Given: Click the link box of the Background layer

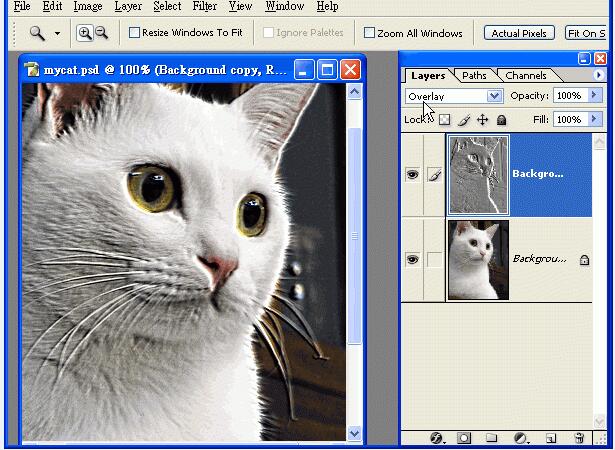Looking at the screenshot, I should (435, 259).
